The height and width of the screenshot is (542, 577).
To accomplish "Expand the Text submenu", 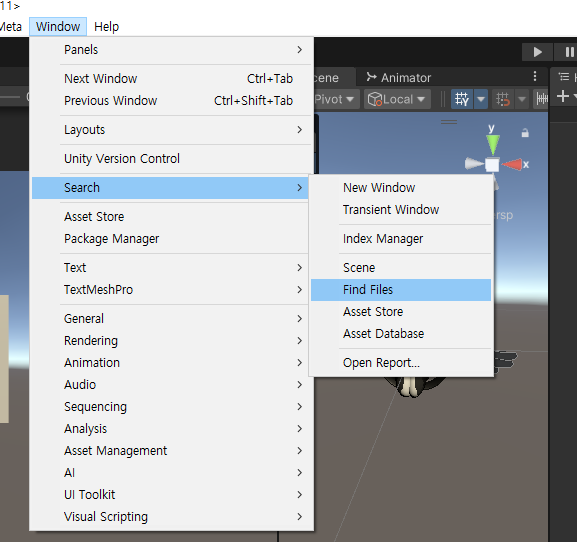I will (170, 268).
